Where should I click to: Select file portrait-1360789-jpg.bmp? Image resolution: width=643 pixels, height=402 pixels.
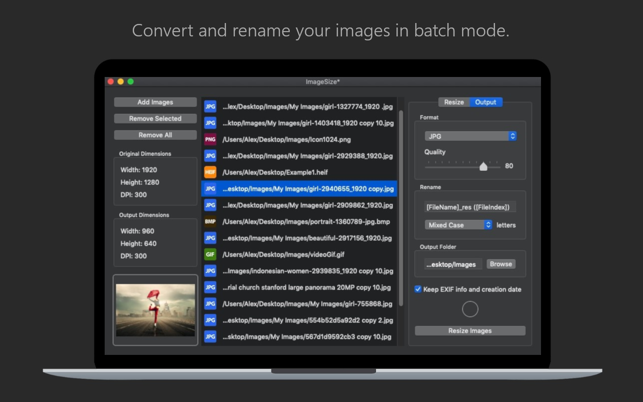click(x=299, y=222)
